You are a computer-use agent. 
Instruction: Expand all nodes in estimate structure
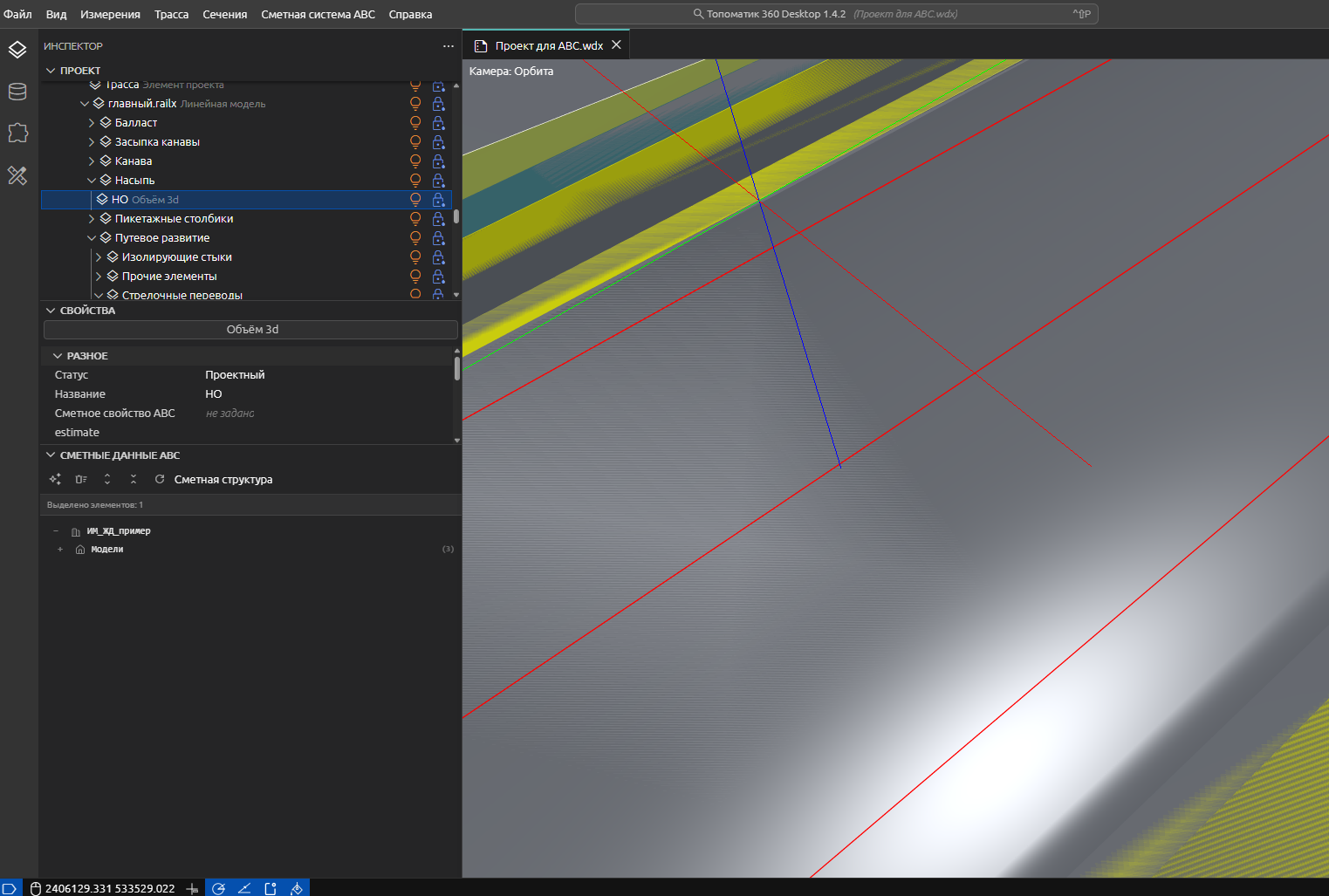tap(107, 479)
